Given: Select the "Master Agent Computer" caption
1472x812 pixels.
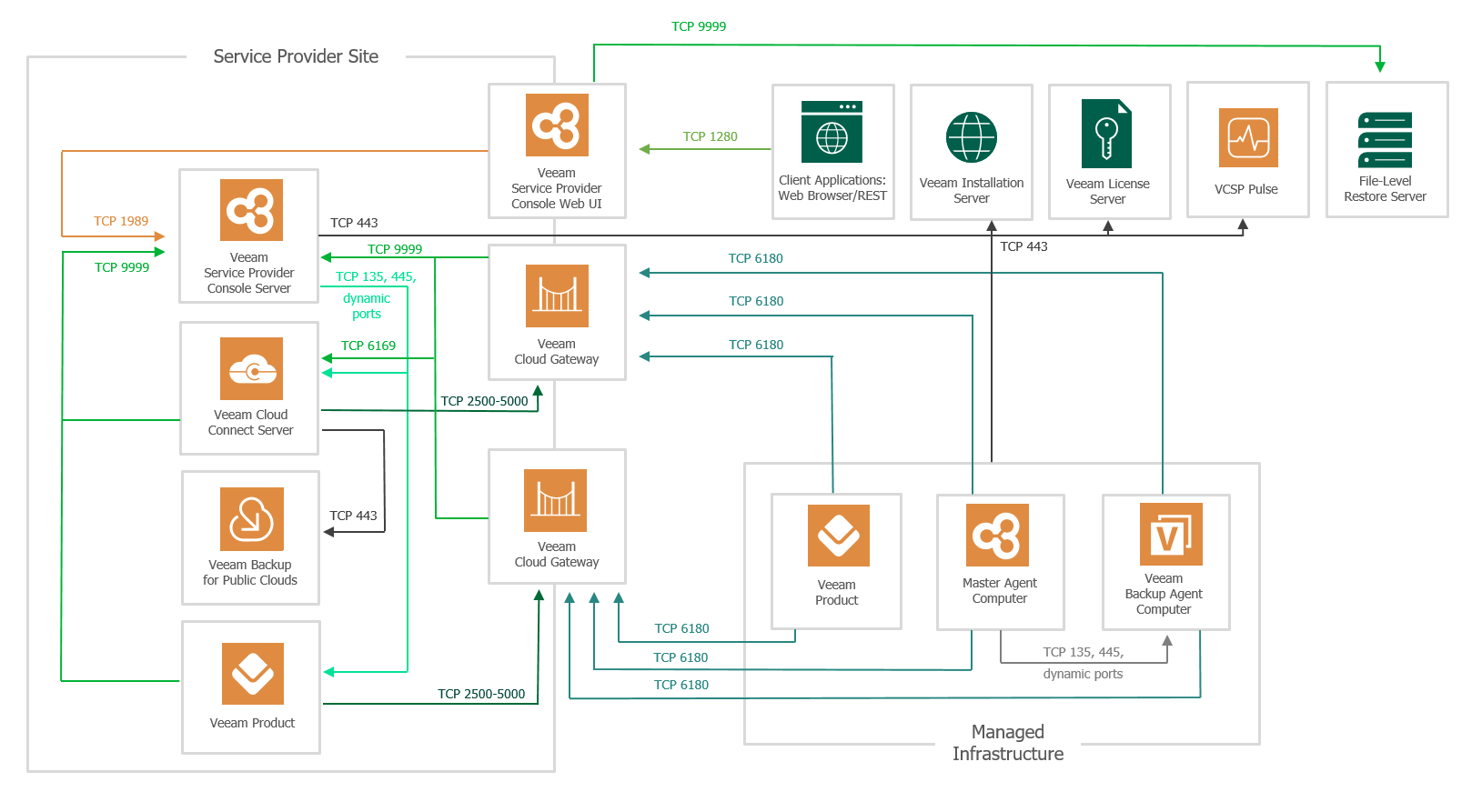Looking at the screenshot, I should click(x=1000, y=590).
